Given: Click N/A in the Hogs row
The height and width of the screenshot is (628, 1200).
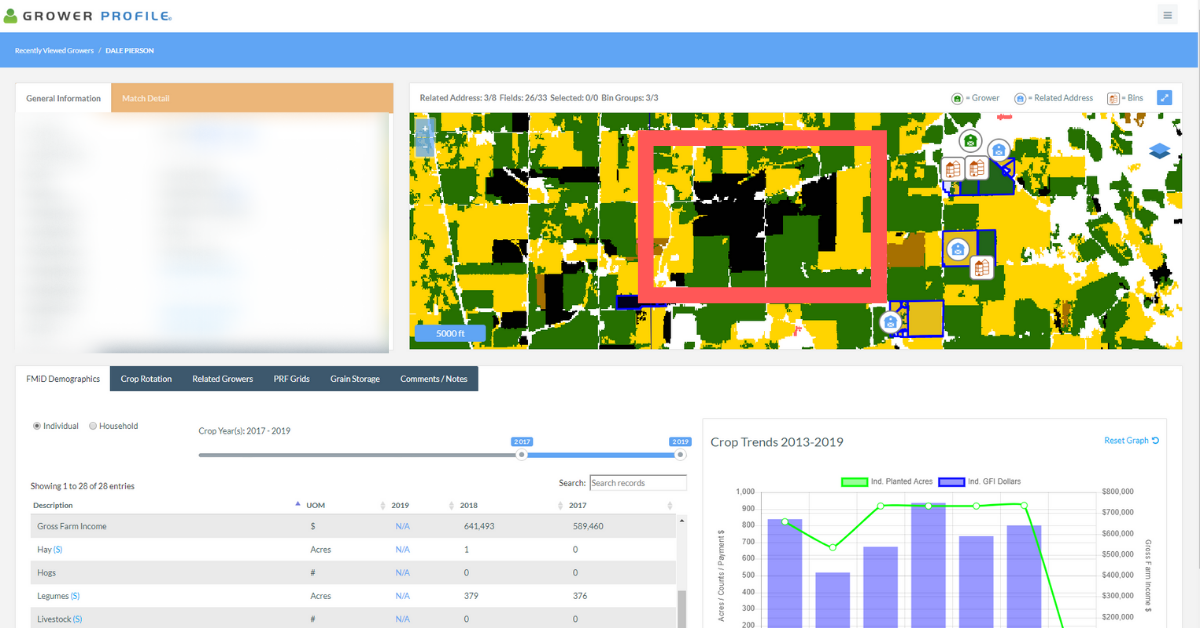Looking at the screenshot, I should click(x=402, y=573).
